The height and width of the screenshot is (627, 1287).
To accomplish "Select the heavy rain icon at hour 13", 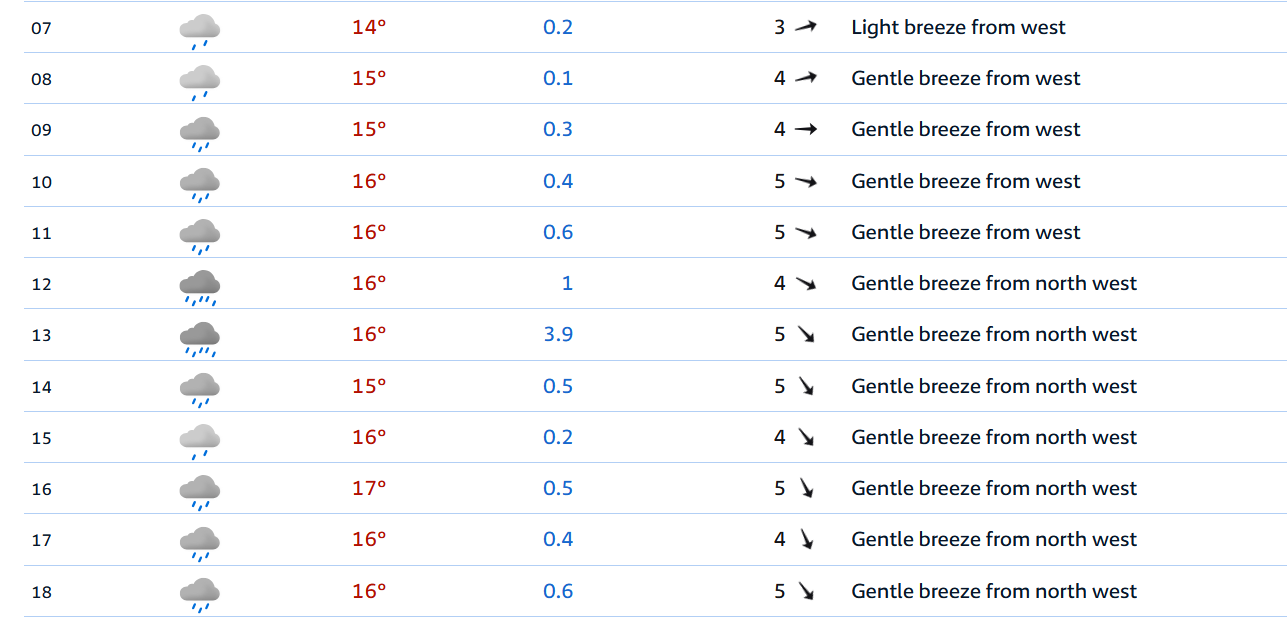I will click(200, 337).
